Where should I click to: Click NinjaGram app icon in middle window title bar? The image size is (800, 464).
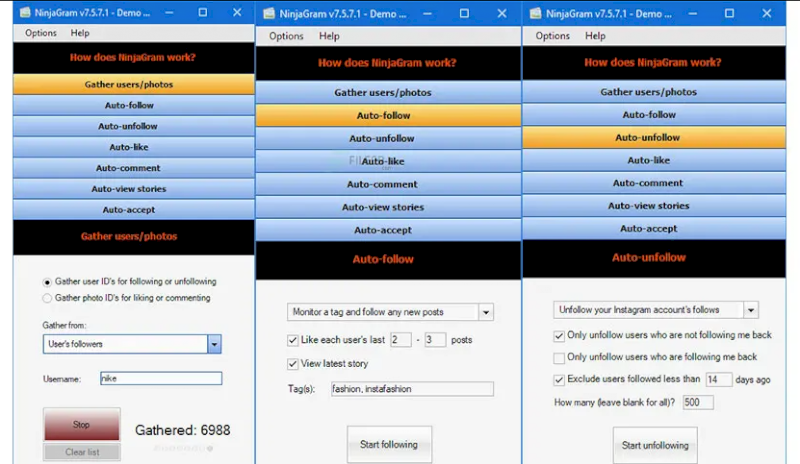tap(269, 14)
